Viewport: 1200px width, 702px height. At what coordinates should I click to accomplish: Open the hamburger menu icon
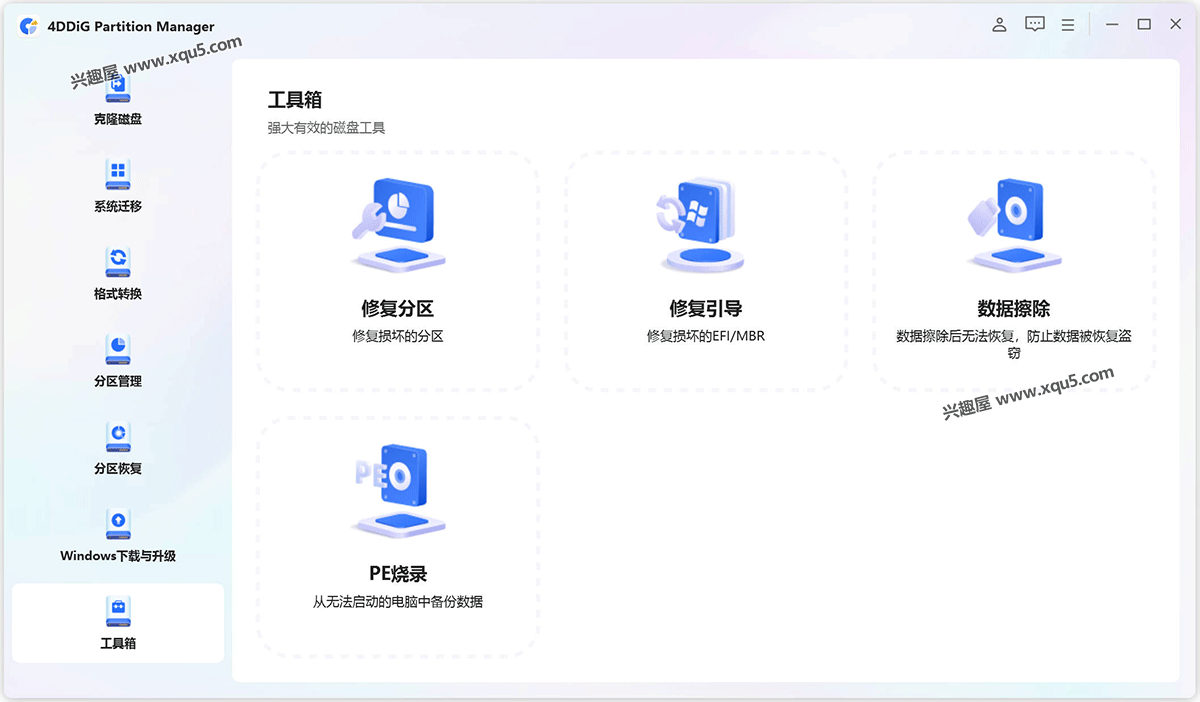(x=1068, y=25)
